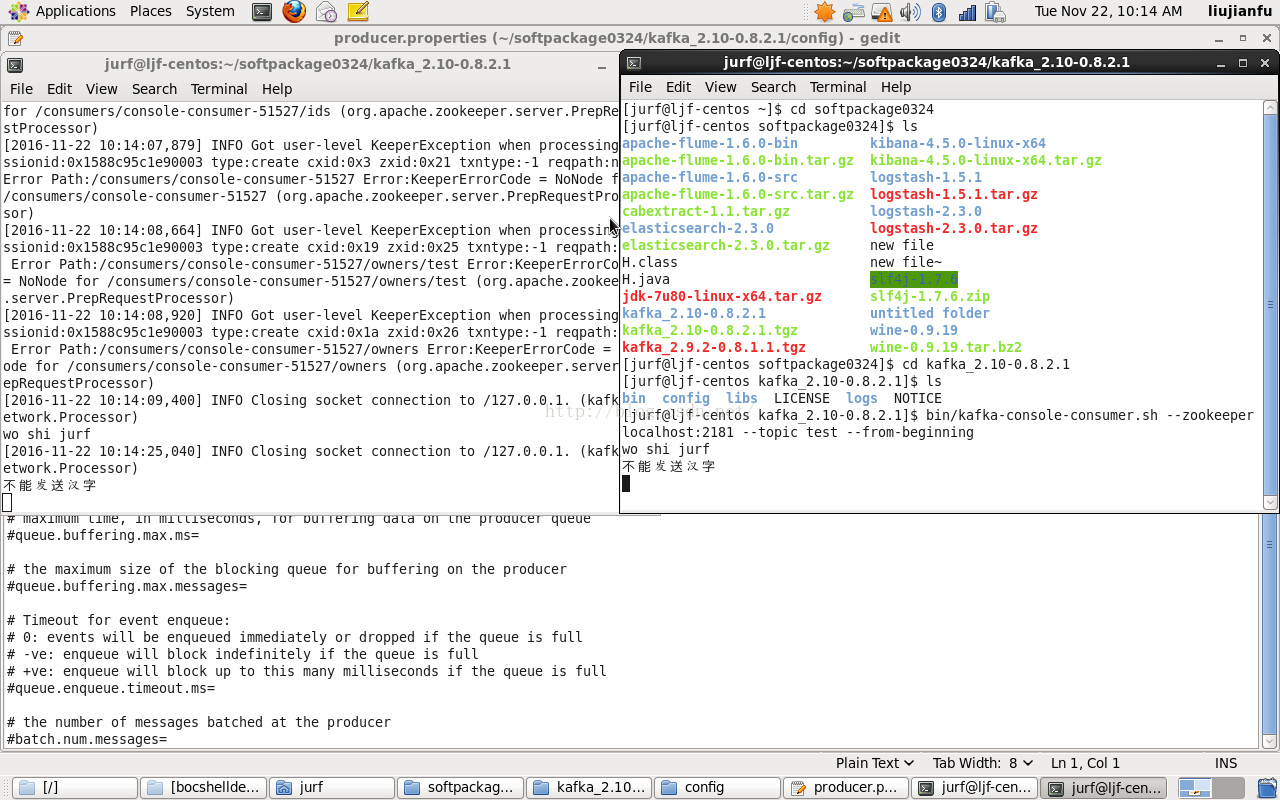Open the System menu
This screenshot has width=1280, height=800.
210,11
